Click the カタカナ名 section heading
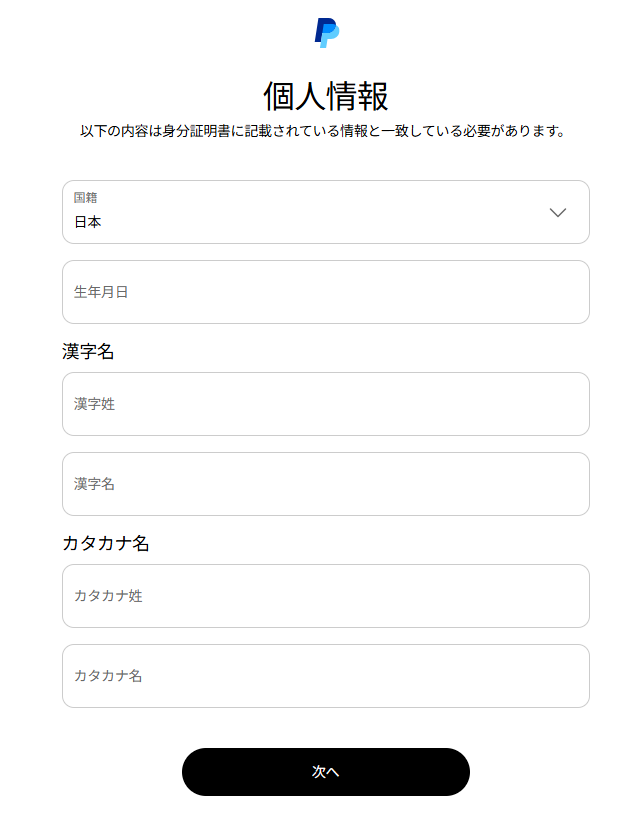The image size is (641, 833). pos(106,544)
